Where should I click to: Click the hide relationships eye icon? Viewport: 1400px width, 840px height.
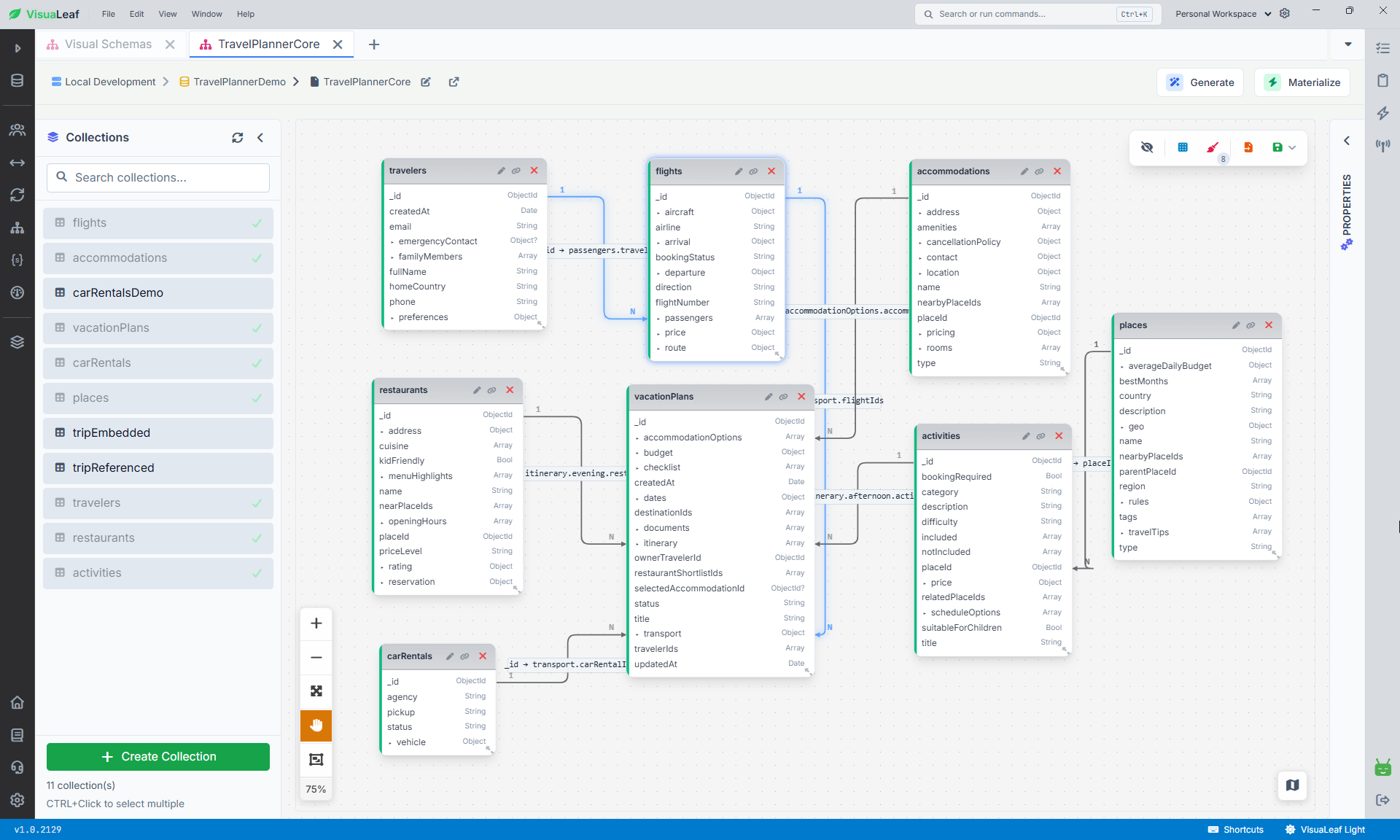[x=1147, y=147]
